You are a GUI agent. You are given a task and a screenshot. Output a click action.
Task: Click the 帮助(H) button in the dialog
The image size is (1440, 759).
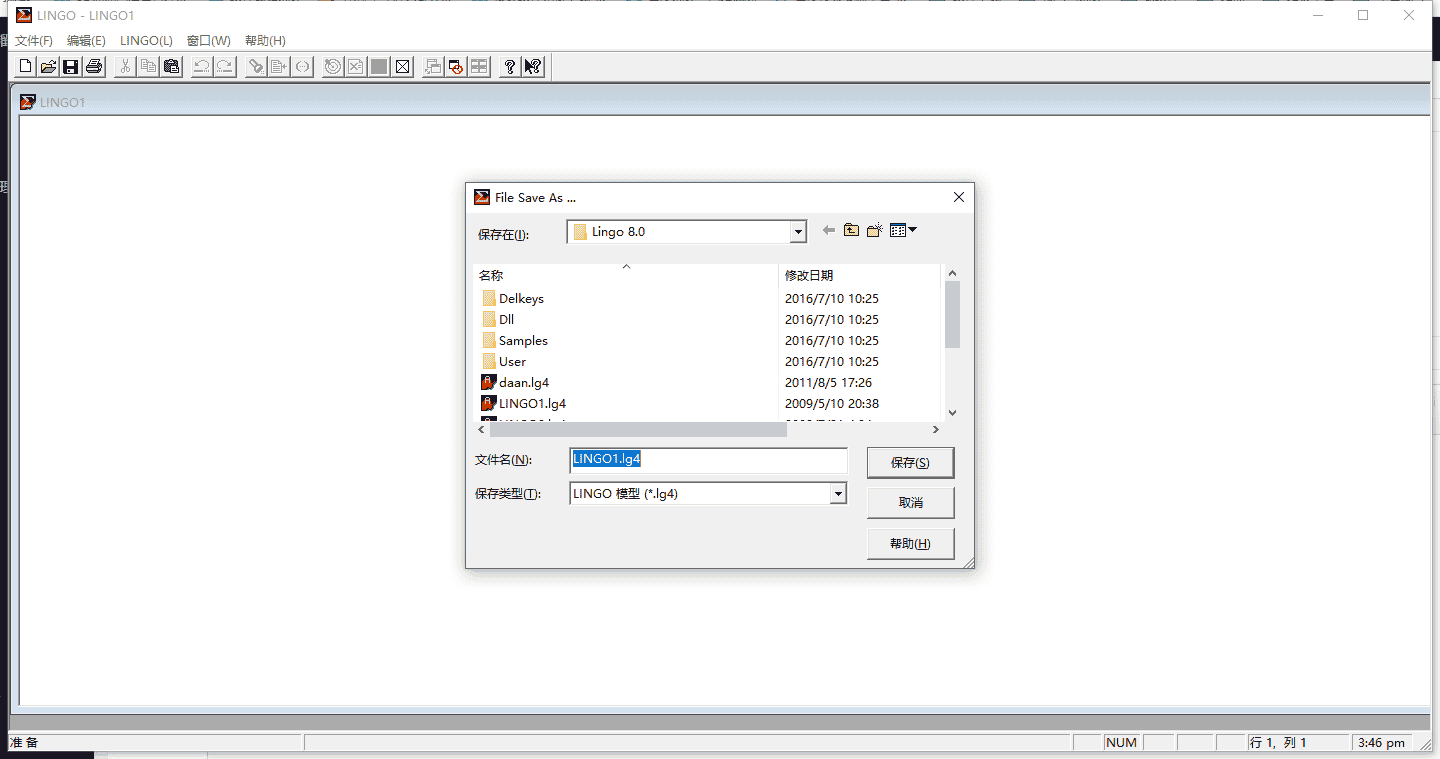(910, 544)
